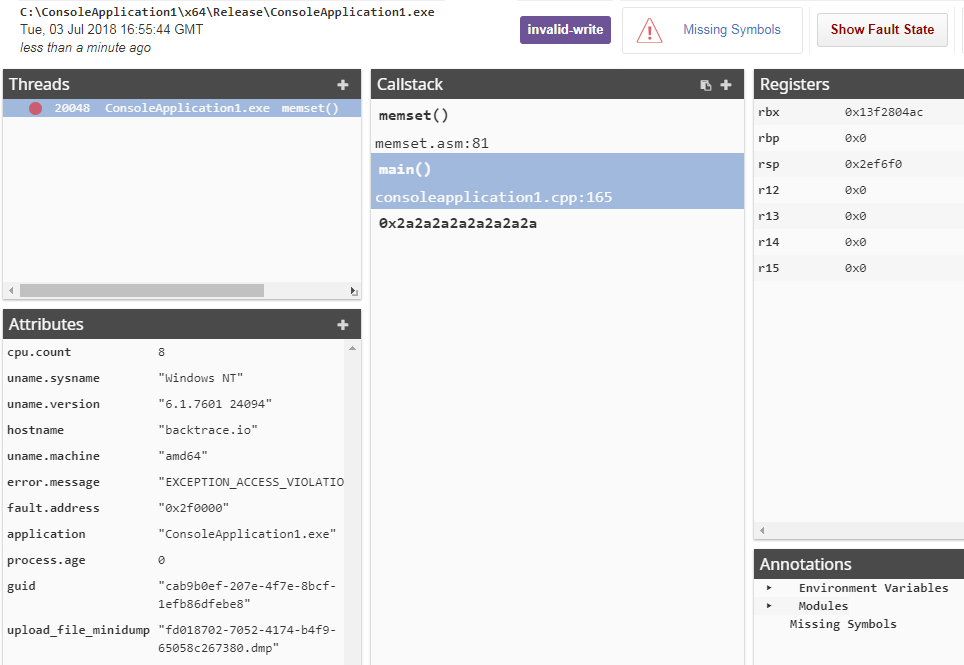This screenshot has width=964, height=665.
Task: Click the plus icon in Threads header
Action: 343,85
